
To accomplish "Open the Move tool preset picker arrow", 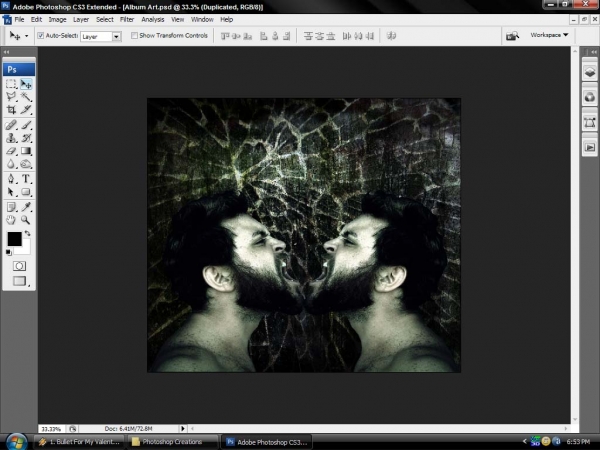I will click(26, 36).
